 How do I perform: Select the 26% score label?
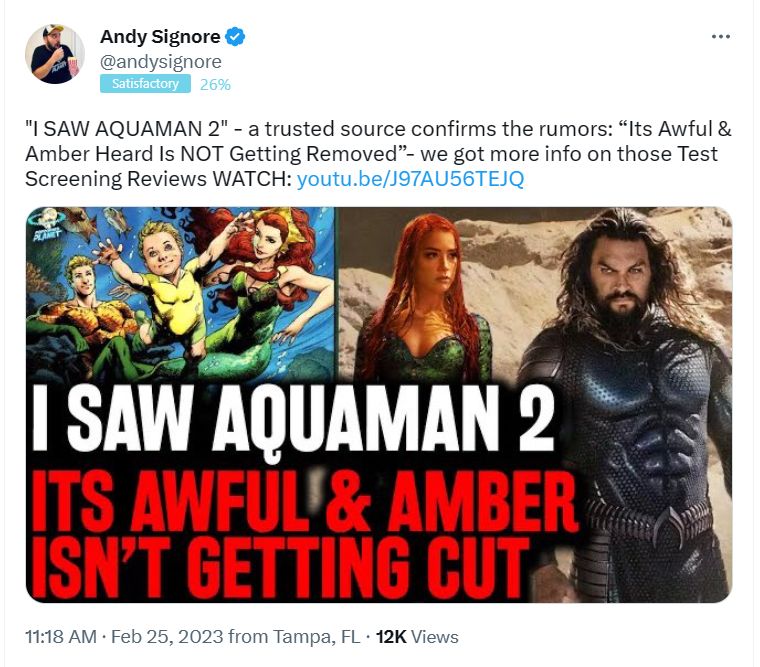215,85
